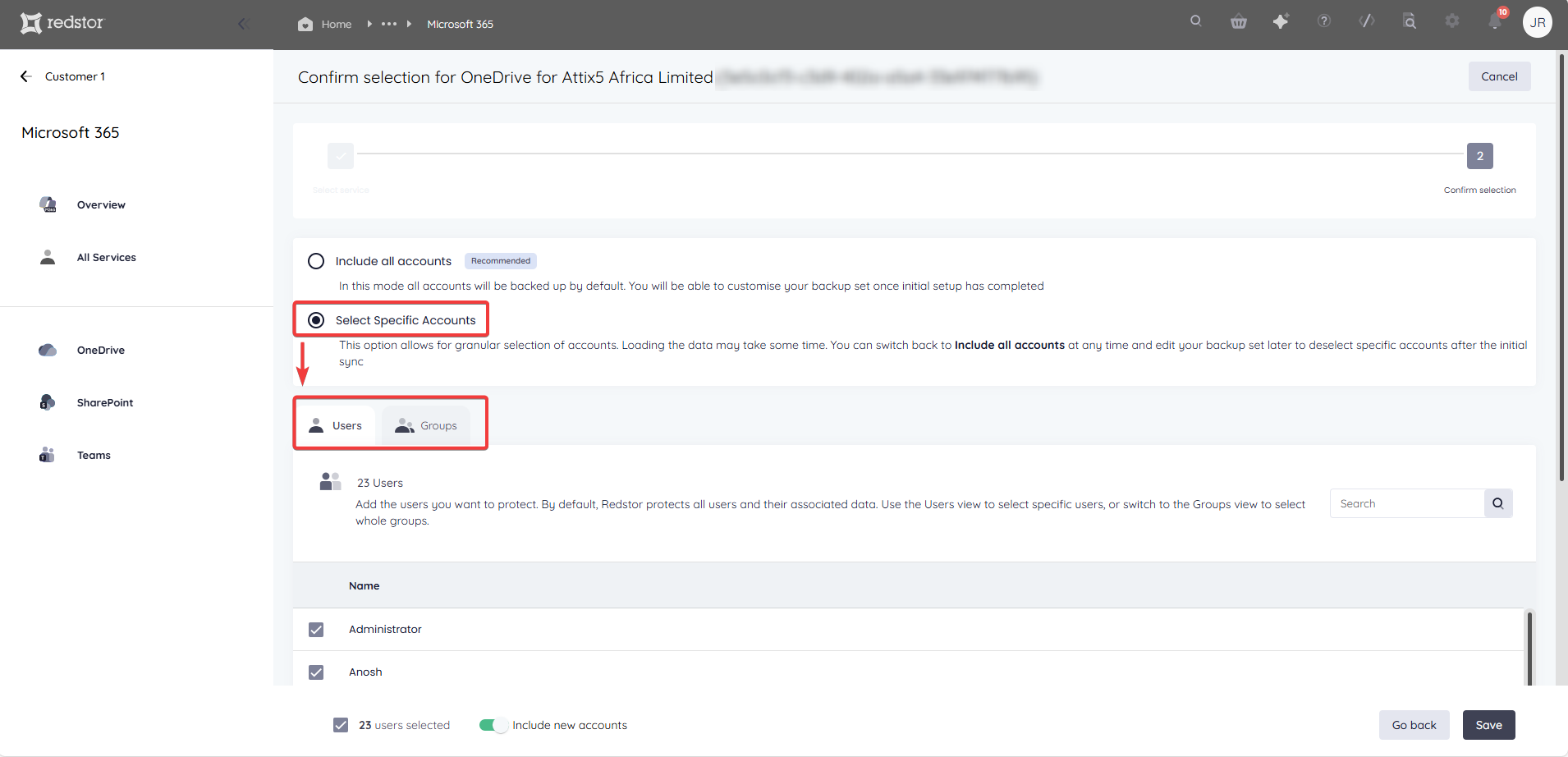The height and width of the screenshot is (757, 1568).
Task: Open All Services in sidebar
Action: click(106, 258)
